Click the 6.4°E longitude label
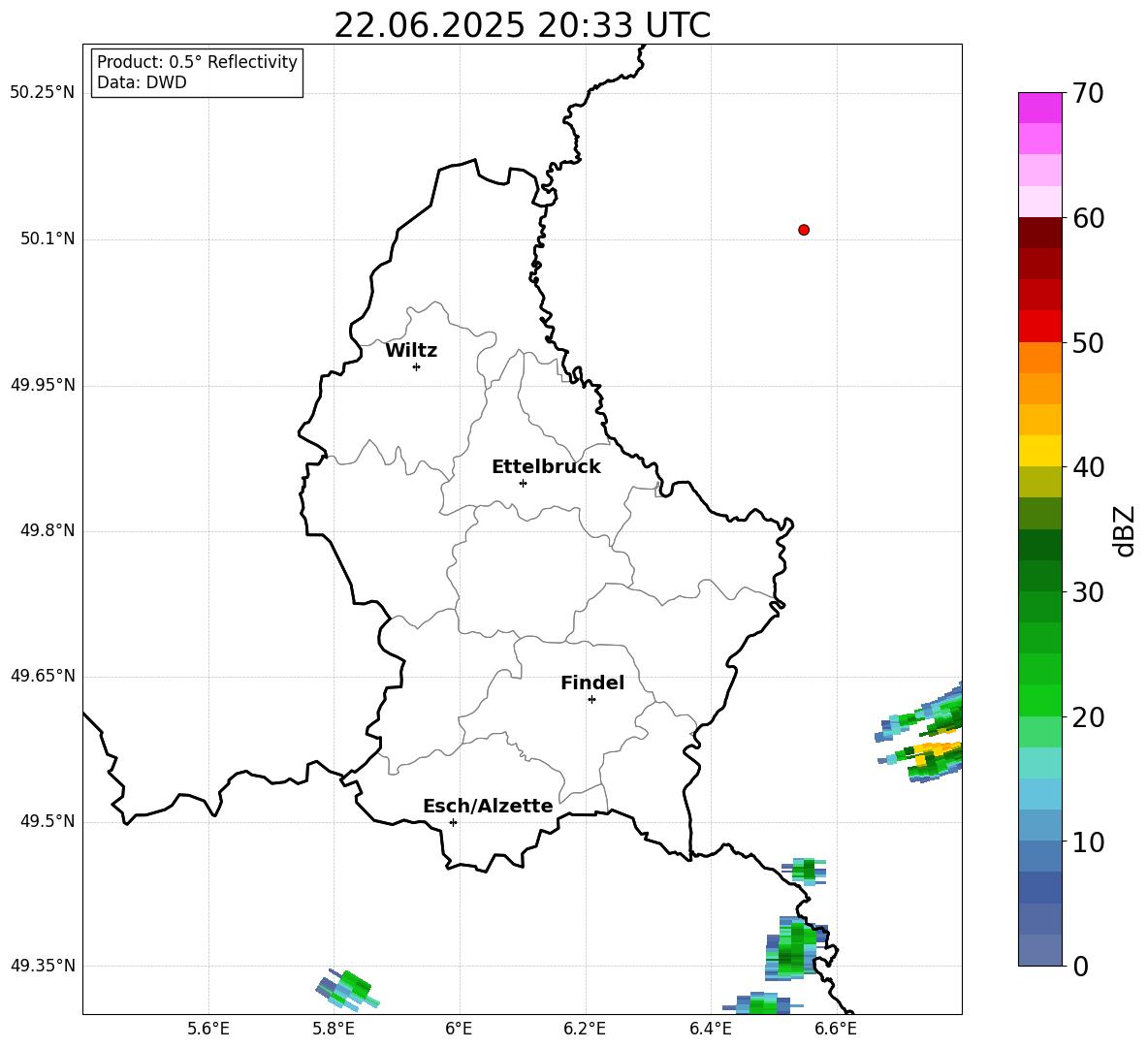1148x1048 pixels. click(710, 1030)
